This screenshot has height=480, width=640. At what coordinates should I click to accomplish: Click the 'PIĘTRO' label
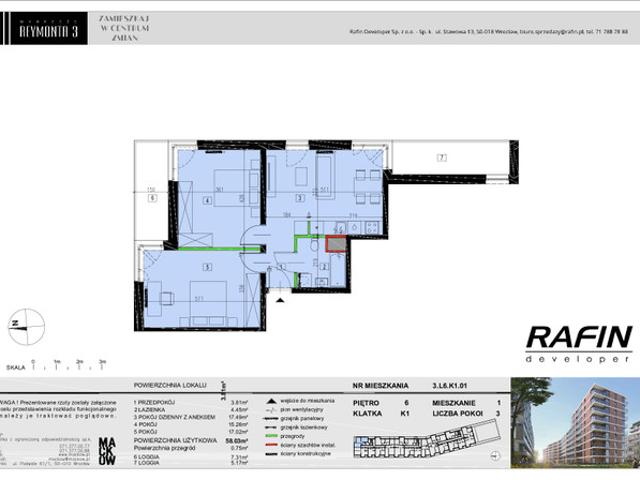point(366,403)
